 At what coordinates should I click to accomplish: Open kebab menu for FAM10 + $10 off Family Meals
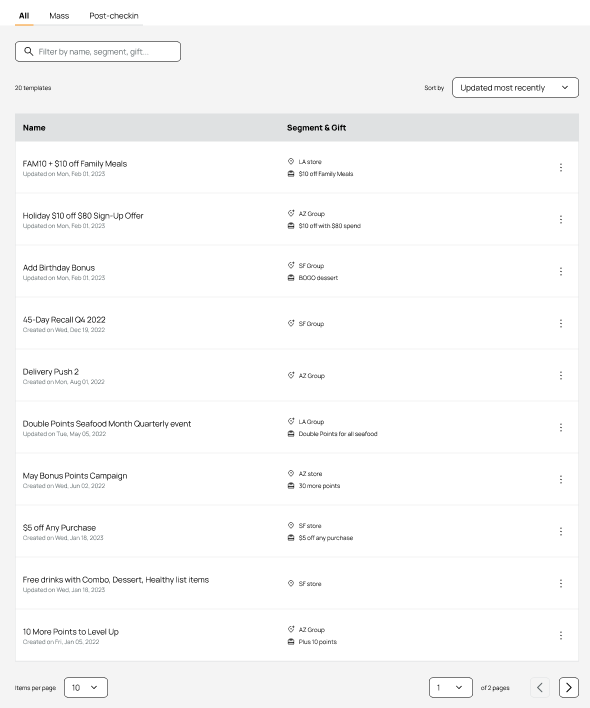(561, 168)
